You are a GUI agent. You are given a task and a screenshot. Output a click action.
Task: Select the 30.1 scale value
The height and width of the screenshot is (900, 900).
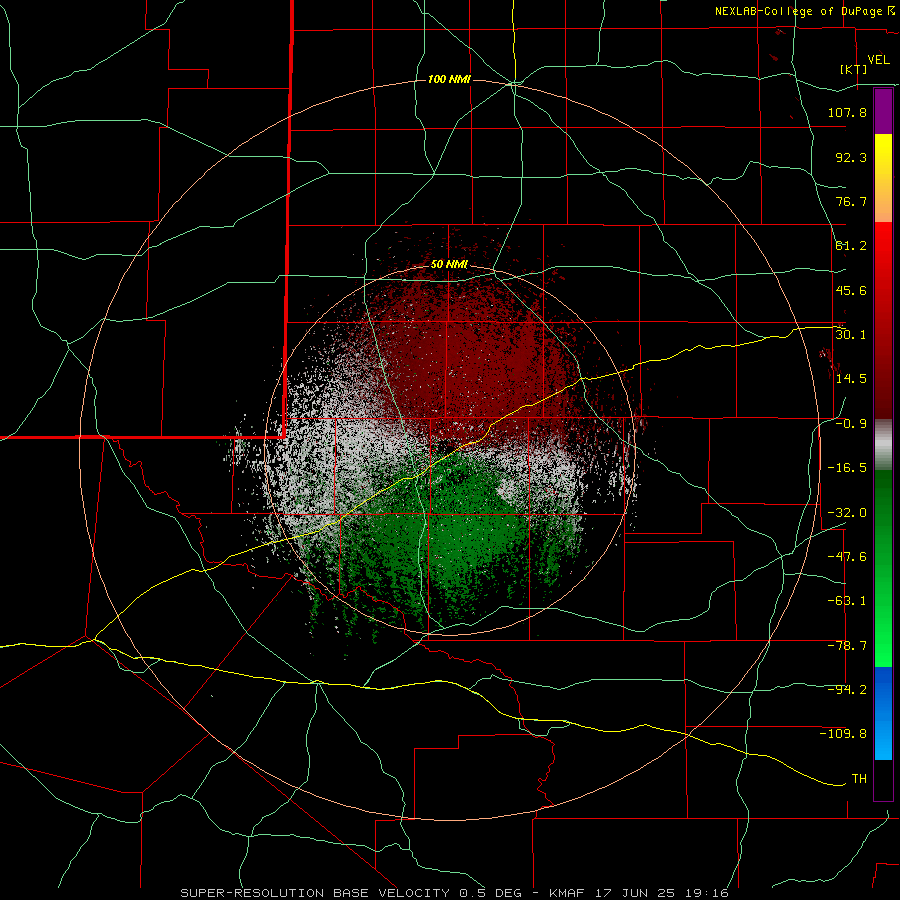pos(851,334)
